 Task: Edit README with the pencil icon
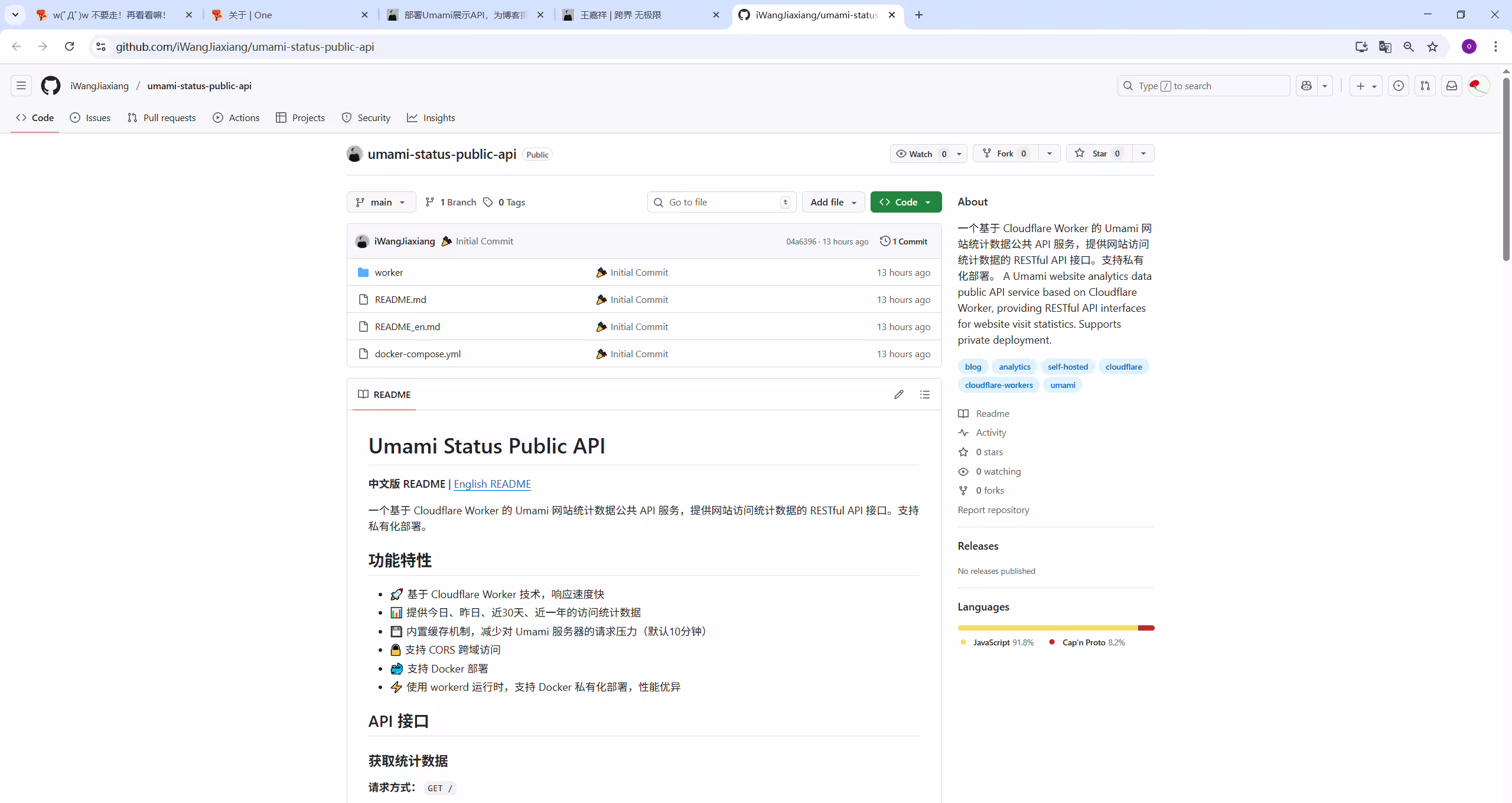pyautogui.click(x=899, y=394)
